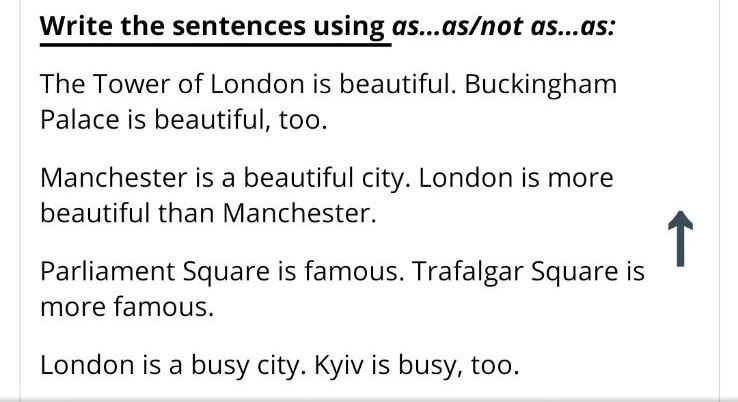Click the text 'Palace is beautiful, too.'
Screen dimensions: 738x402
184,120
